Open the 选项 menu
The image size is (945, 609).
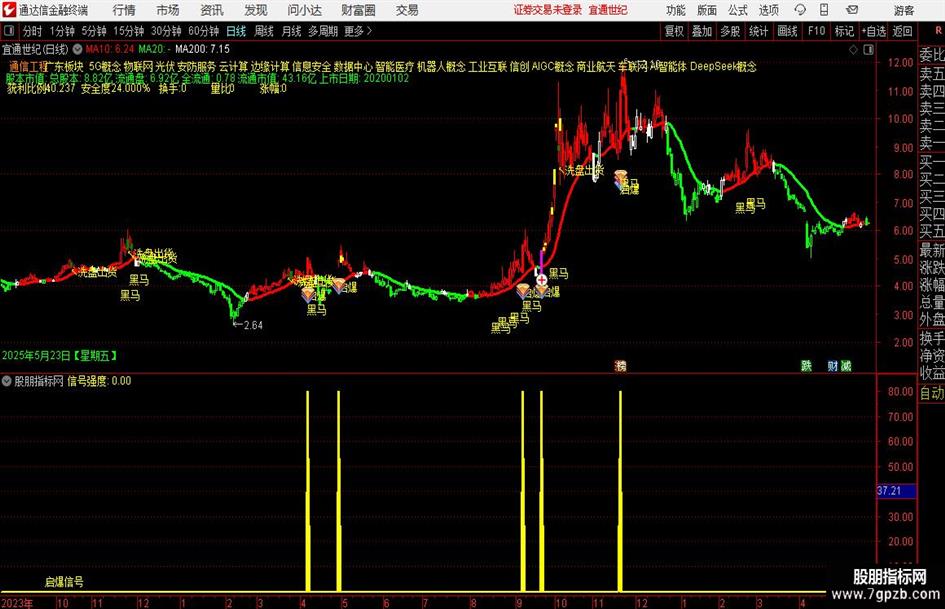point(769,10)
